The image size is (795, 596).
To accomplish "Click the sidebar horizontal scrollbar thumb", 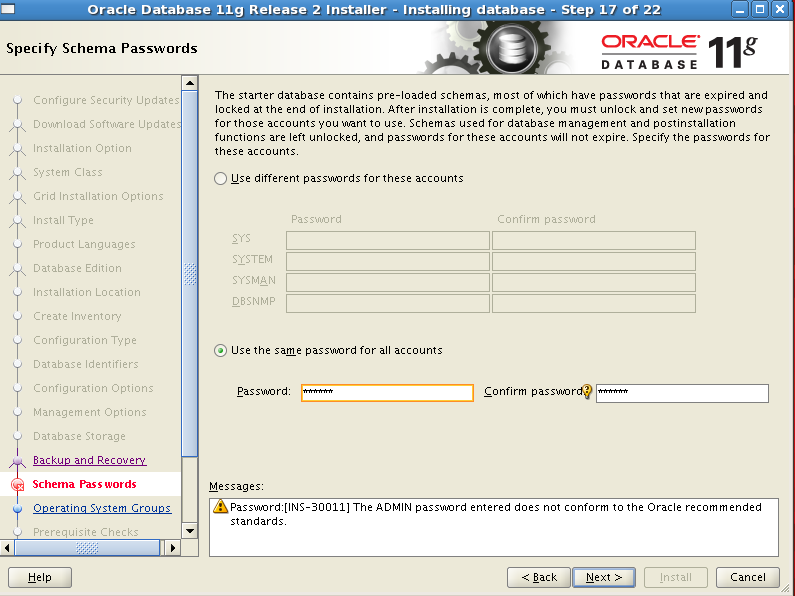I will point(87,548).
